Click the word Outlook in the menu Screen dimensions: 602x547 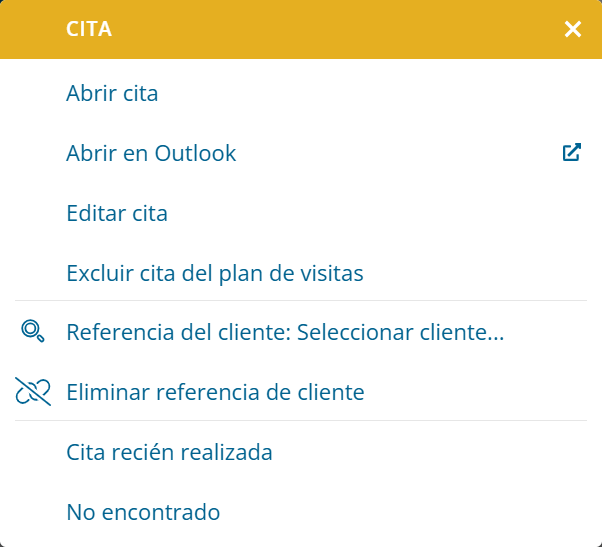click(195, 153)
